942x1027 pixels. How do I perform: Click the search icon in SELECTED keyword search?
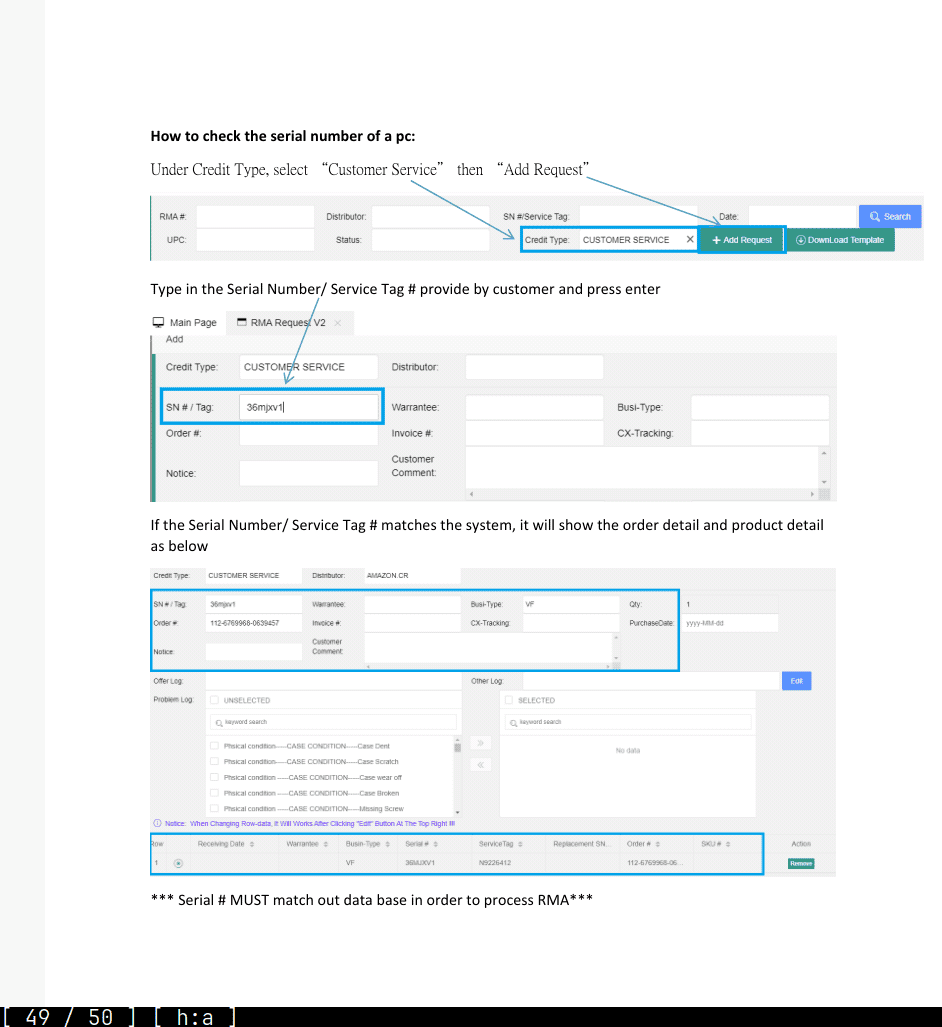[x=514, y=722]
